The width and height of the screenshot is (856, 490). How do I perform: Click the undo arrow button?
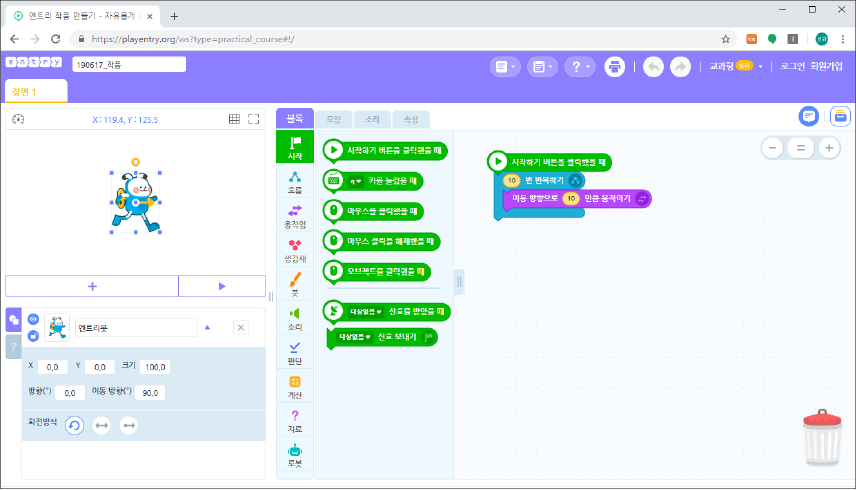tap(653, 66)
